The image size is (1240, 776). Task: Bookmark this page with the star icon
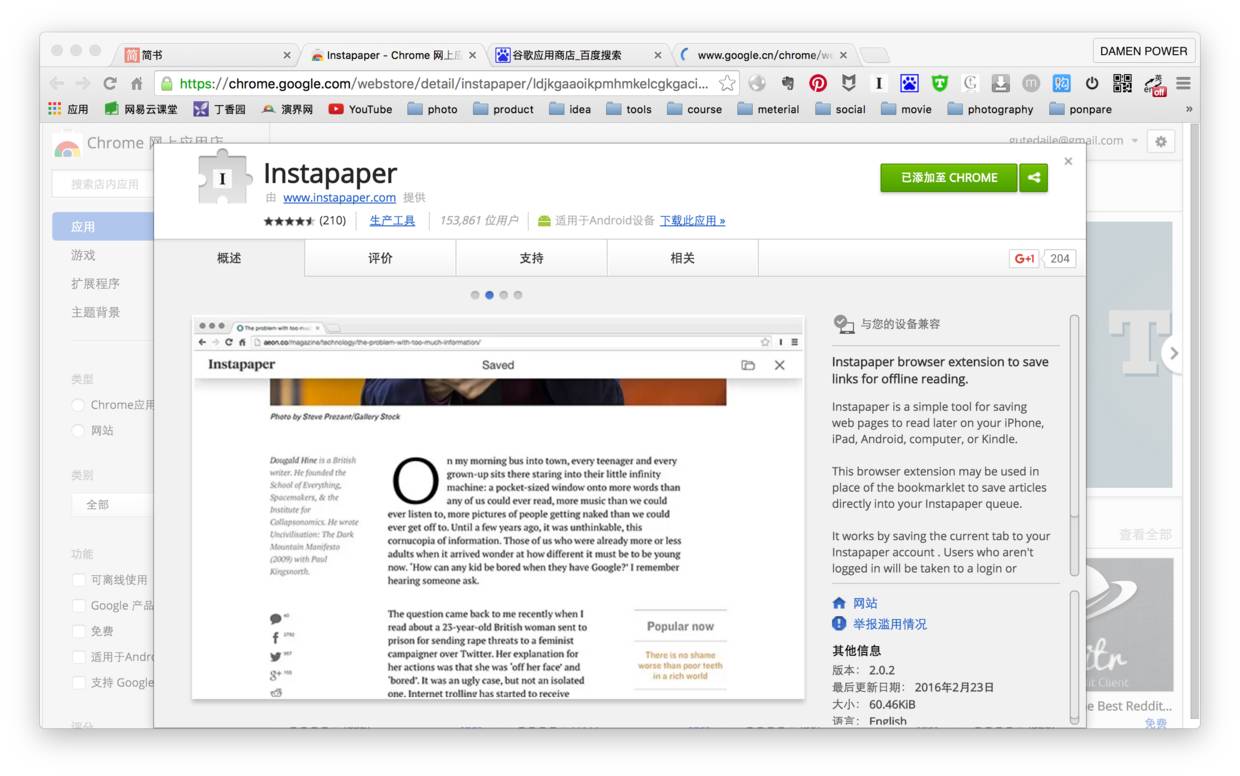(x=727, y=83)
